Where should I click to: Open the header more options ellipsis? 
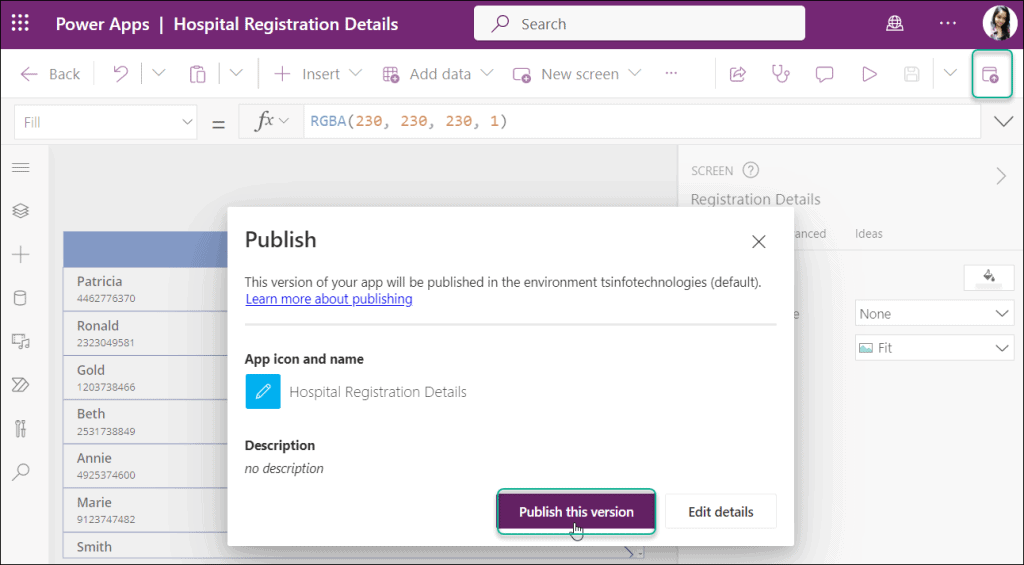(x=948, y=24)
